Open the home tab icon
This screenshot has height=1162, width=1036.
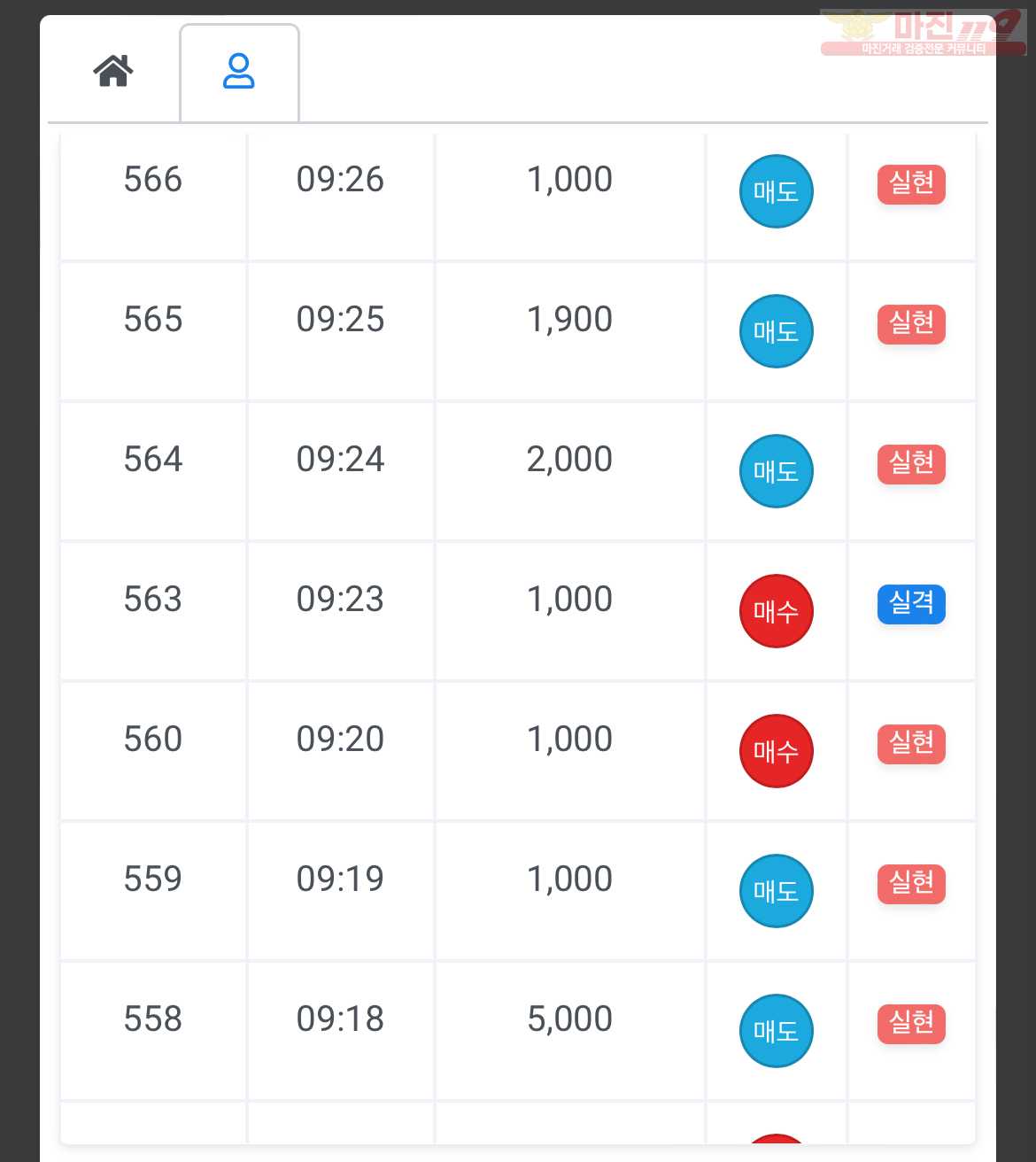[113, 71]
